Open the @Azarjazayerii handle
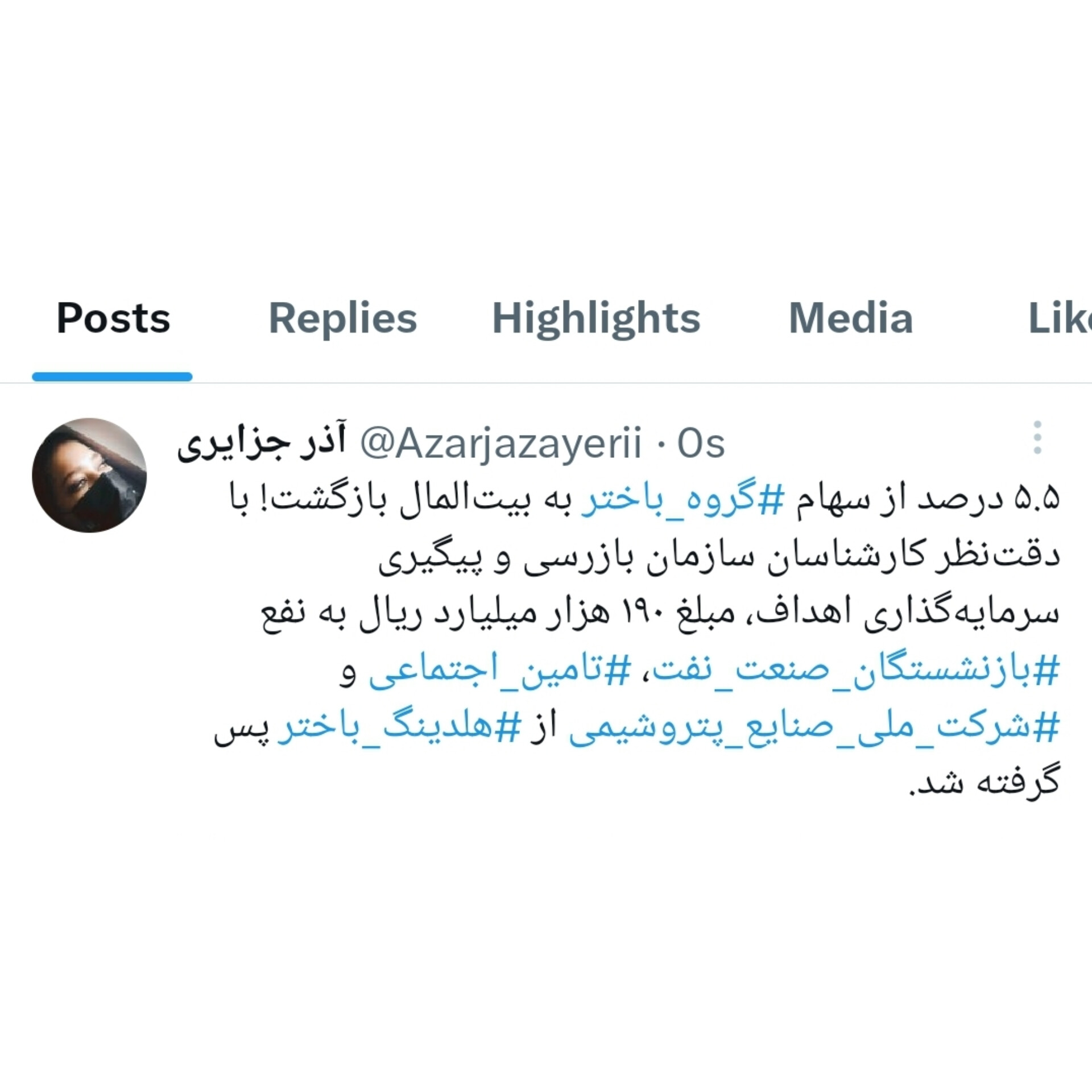 (x=500, y=443)
